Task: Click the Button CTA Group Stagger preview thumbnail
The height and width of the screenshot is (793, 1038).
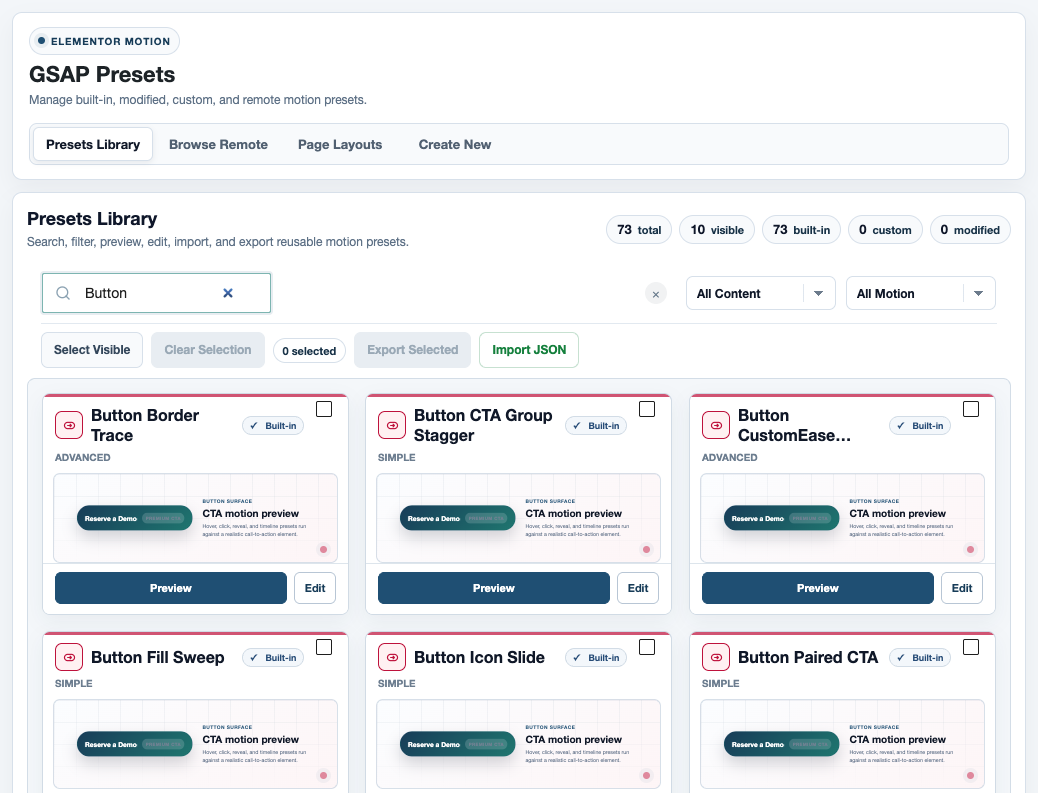Action: point(518,518)
